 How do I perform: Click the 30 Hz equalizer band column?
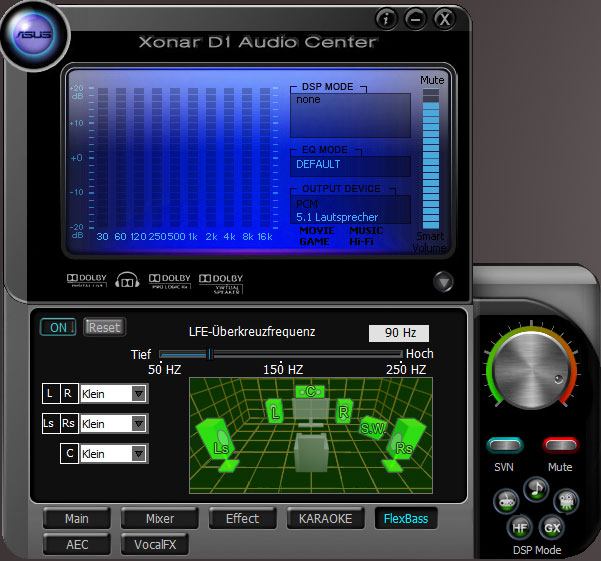click(103, 158)
